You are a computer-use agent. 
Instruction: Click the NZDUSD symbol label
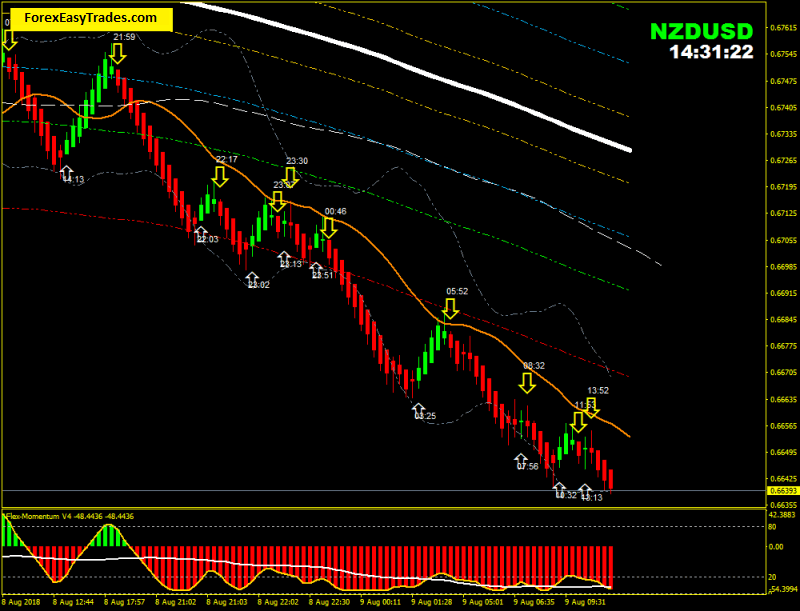[x=700, y=30]
